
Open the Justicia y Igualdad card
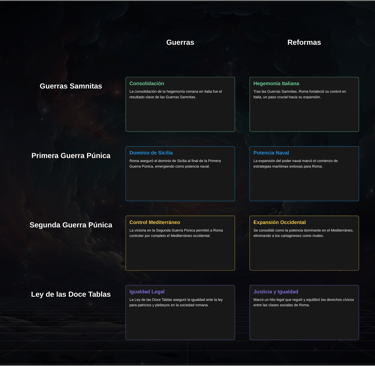pyautogui.click(x=304, y=312)
